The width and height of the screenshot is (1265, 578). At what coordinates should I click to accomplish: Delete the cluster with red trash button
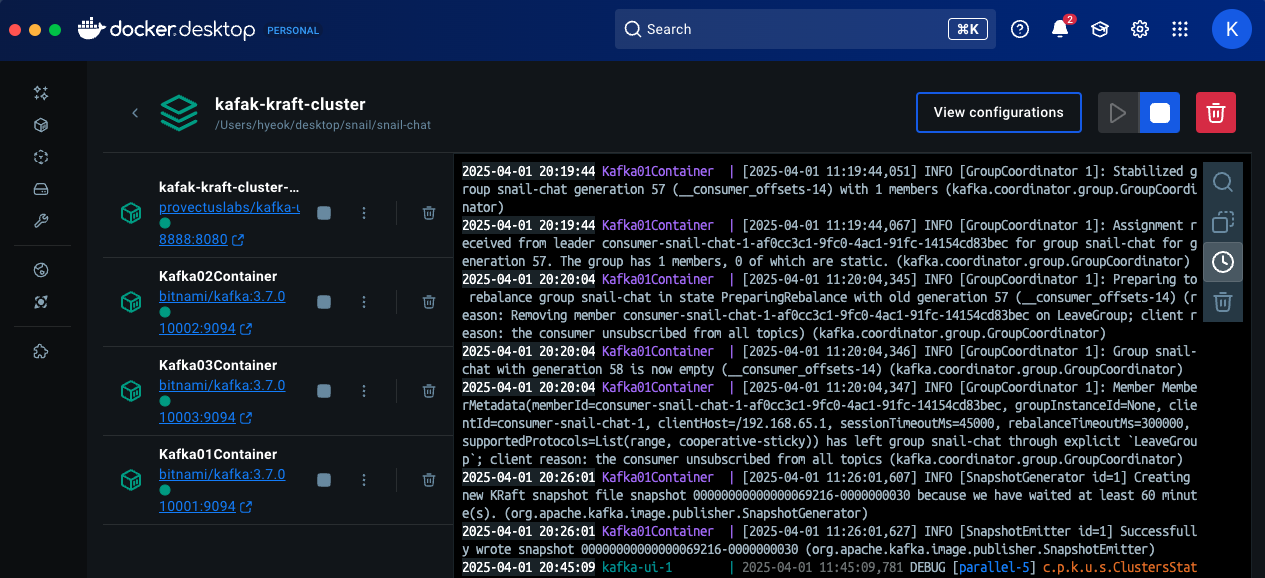[1216, 113]
